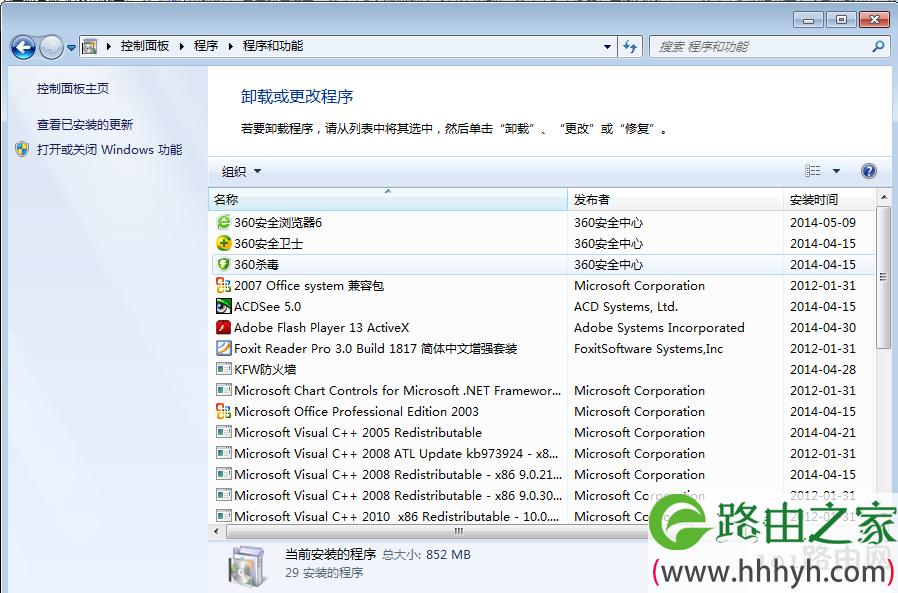The width and height of the screenshot is (898, 593).
Task: Click the Adobe Flash Player icon
Action: pos(223,327)
